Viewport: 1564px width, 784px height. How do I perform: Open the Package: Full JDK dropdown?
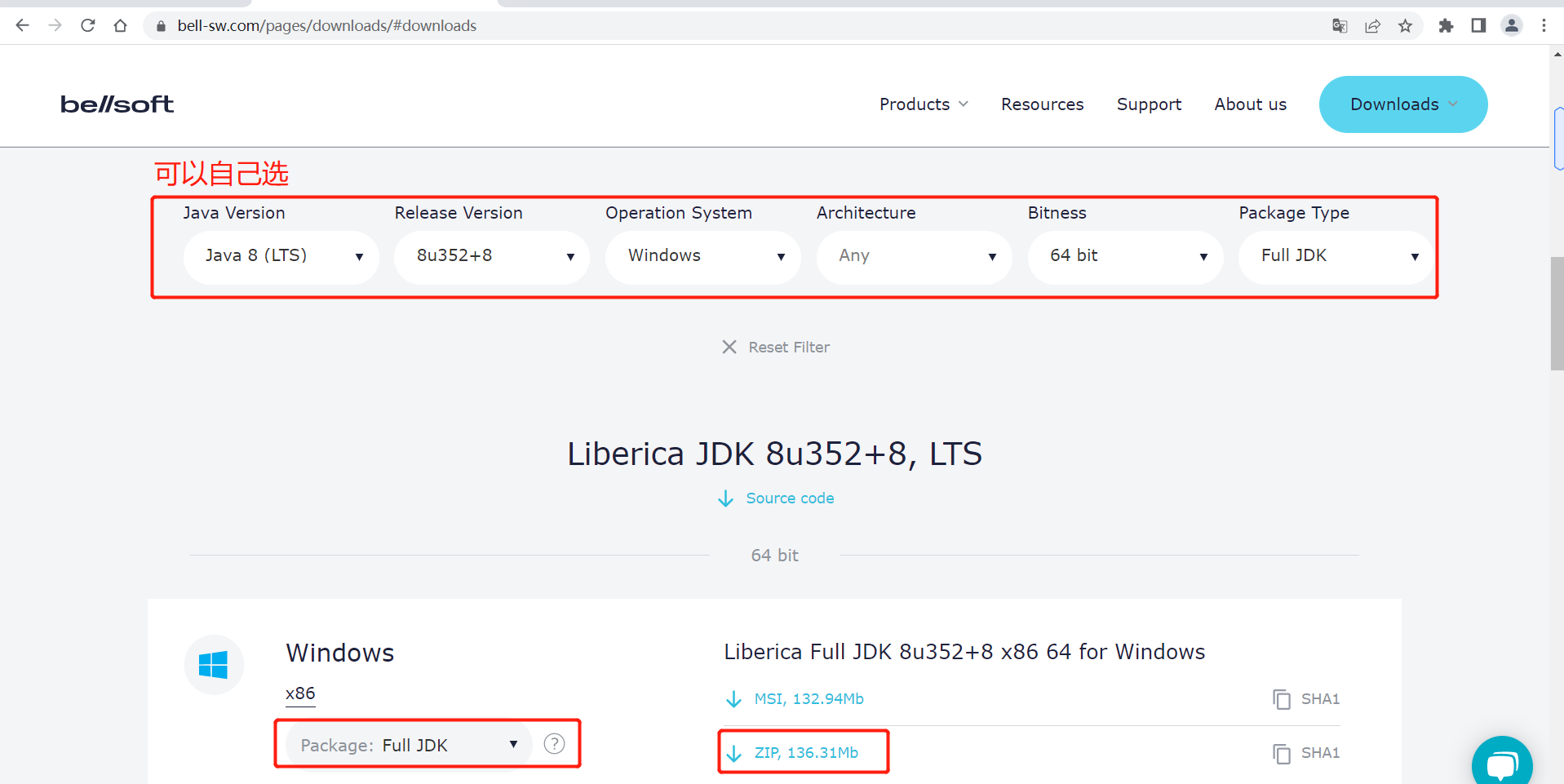coord(409,745)
